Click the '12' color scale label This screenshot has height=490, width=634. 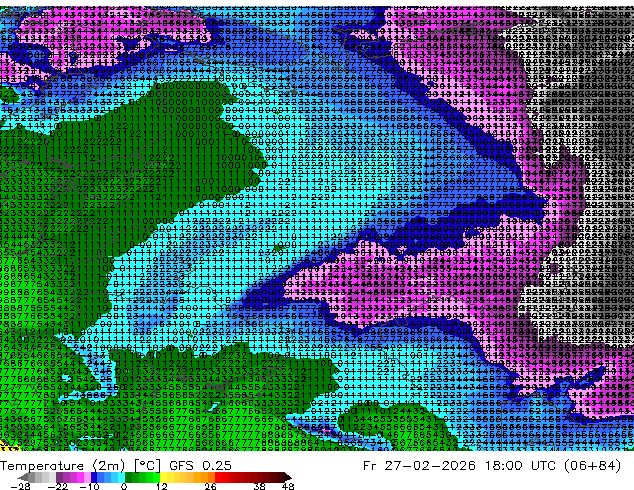click(x=162, y=486)
